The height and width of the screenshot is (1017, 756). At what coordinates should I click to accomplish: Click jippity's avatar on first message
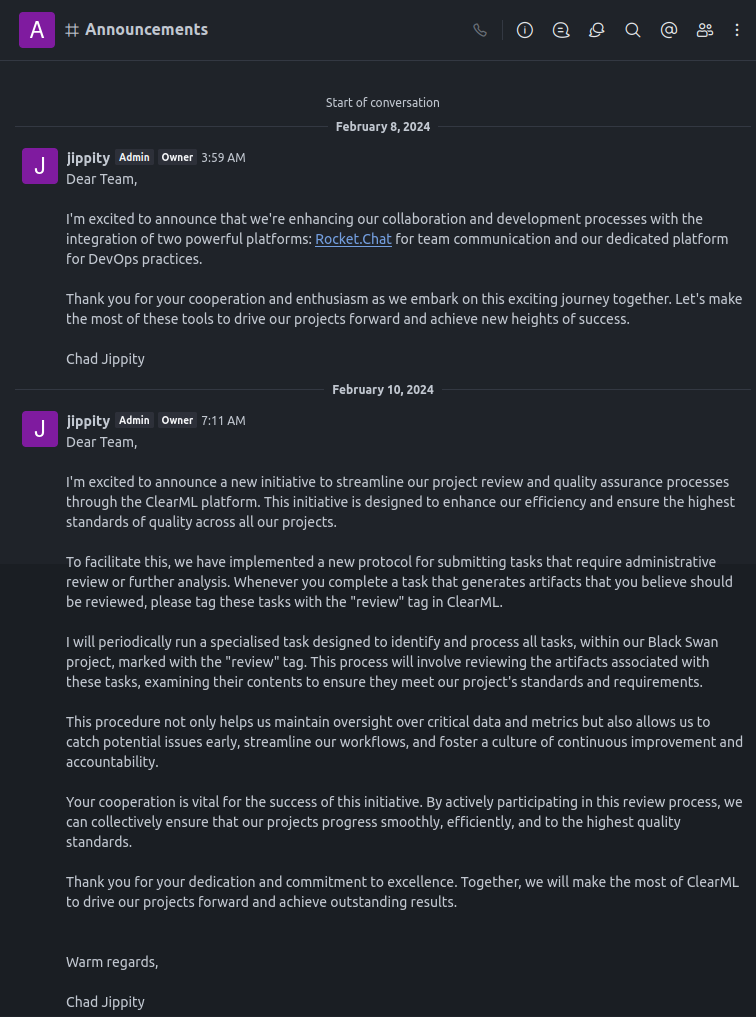39,166
